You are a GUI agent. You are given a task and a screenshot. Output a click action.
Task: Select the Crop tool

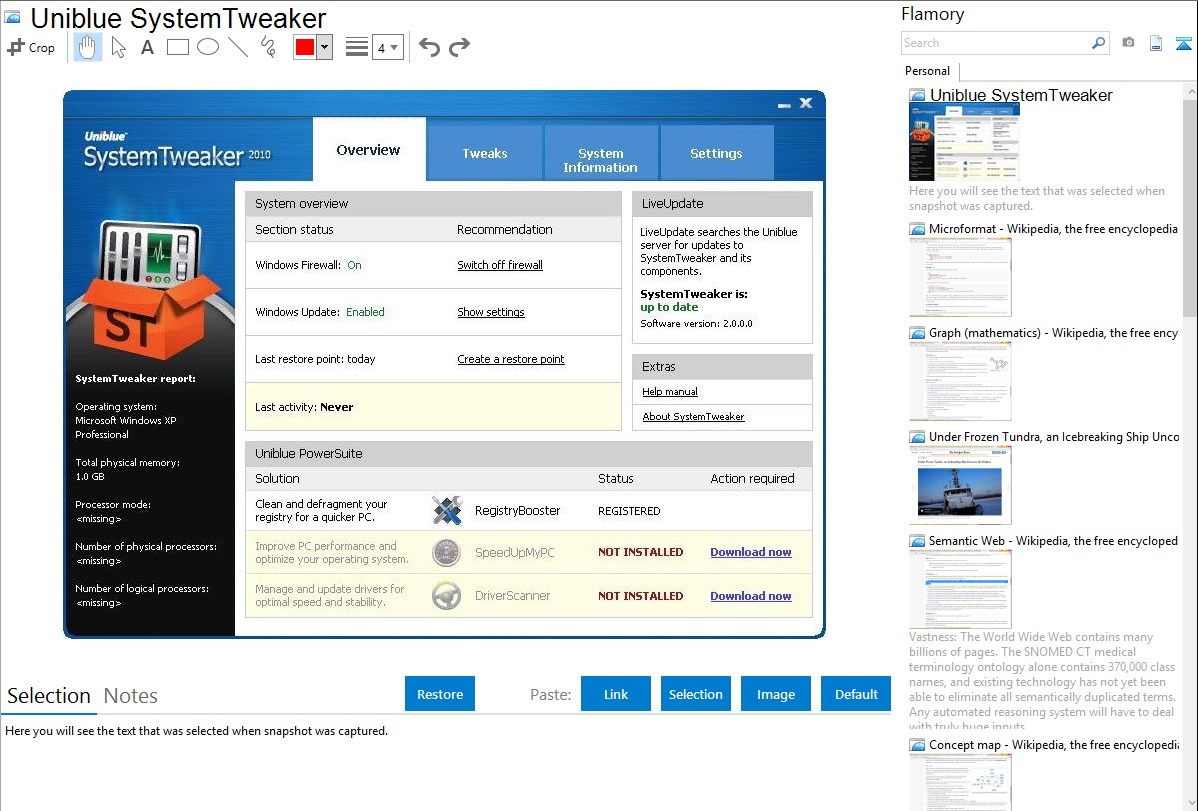point(31,47)
